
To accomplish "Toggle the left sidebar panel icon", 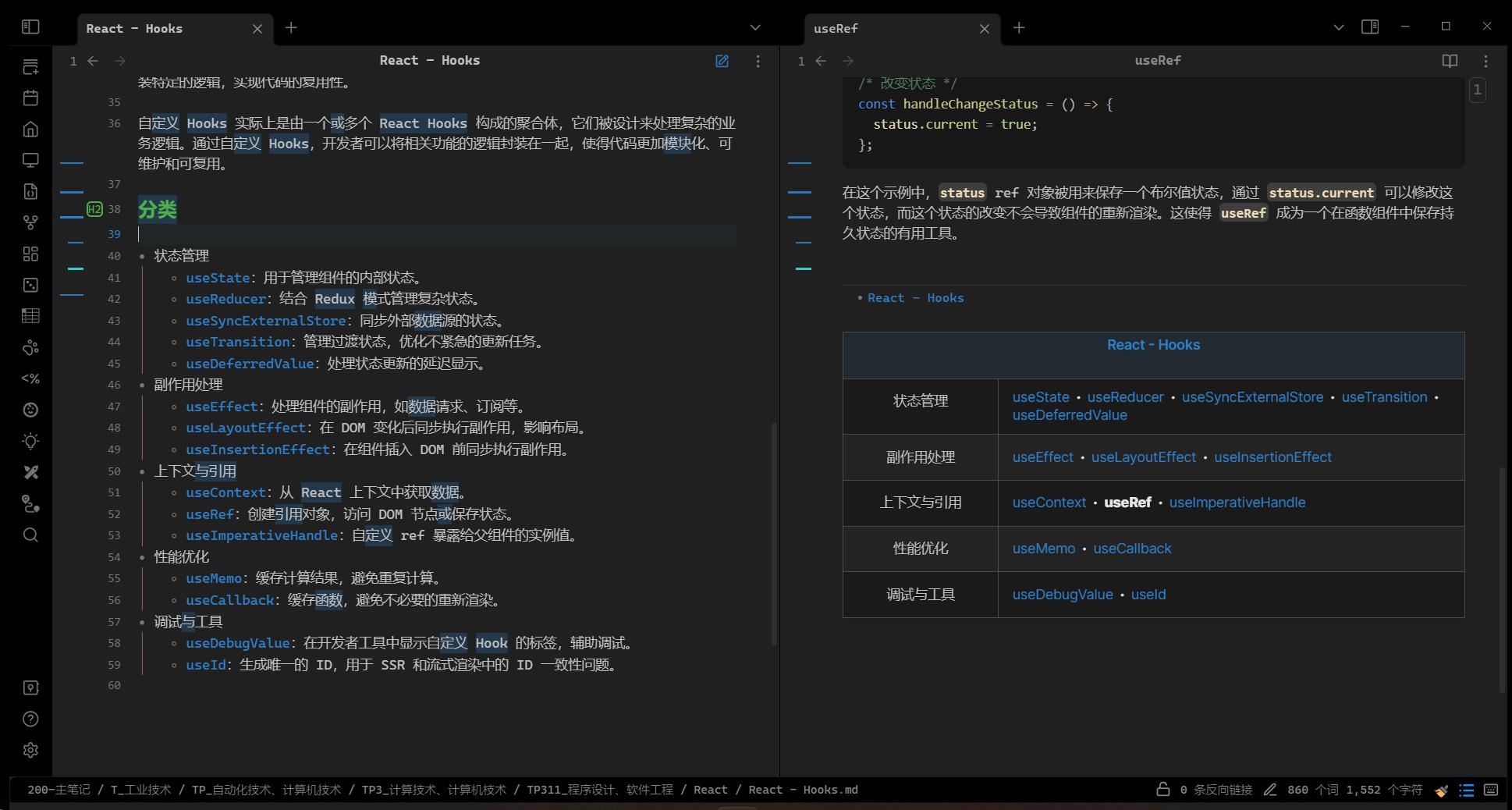I will pos(30,27).
